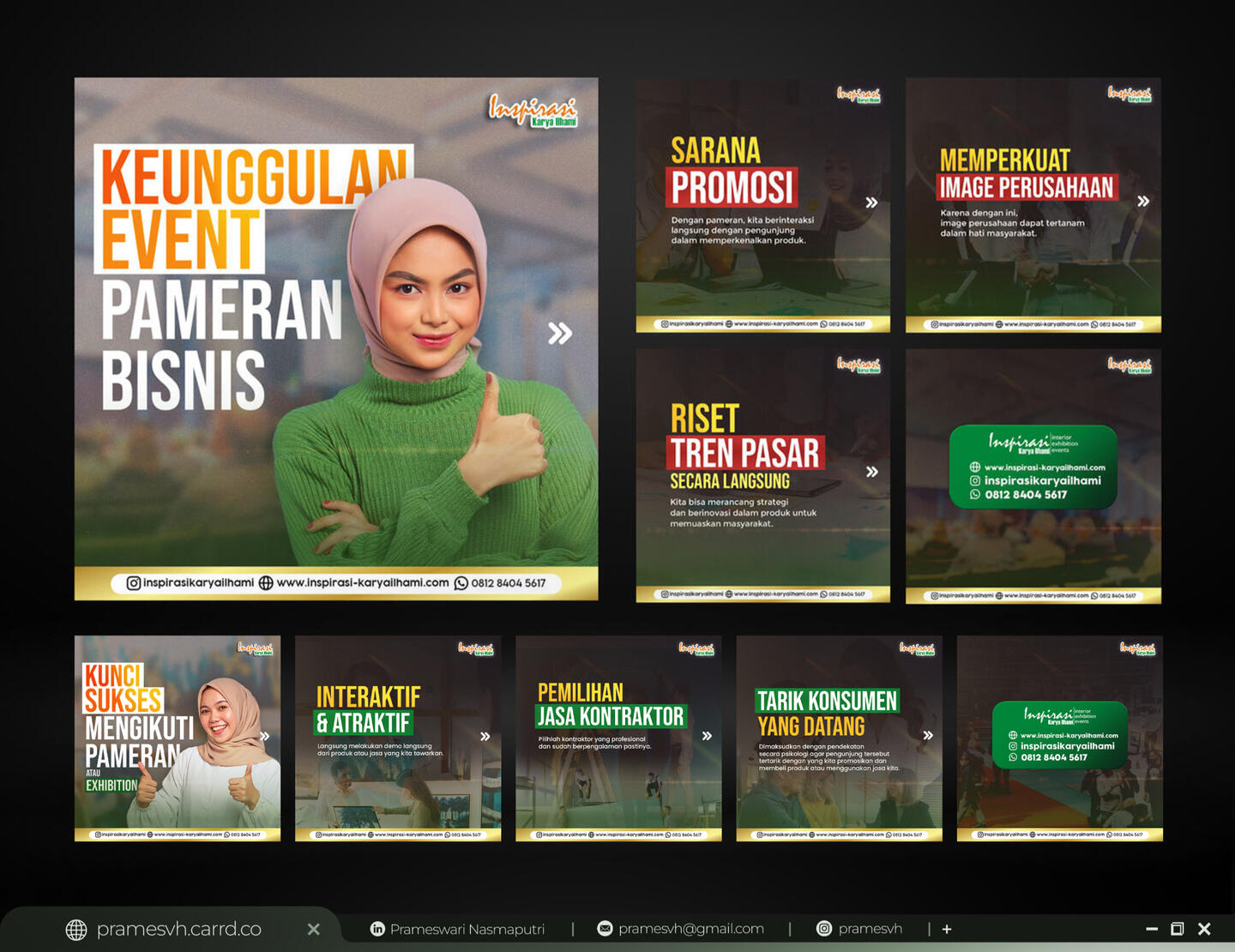This screenshot has height=952, width=1235.
Task: Click the double chevron on the Memperkuat Image Perusahaan slide
Action: 1143,202
